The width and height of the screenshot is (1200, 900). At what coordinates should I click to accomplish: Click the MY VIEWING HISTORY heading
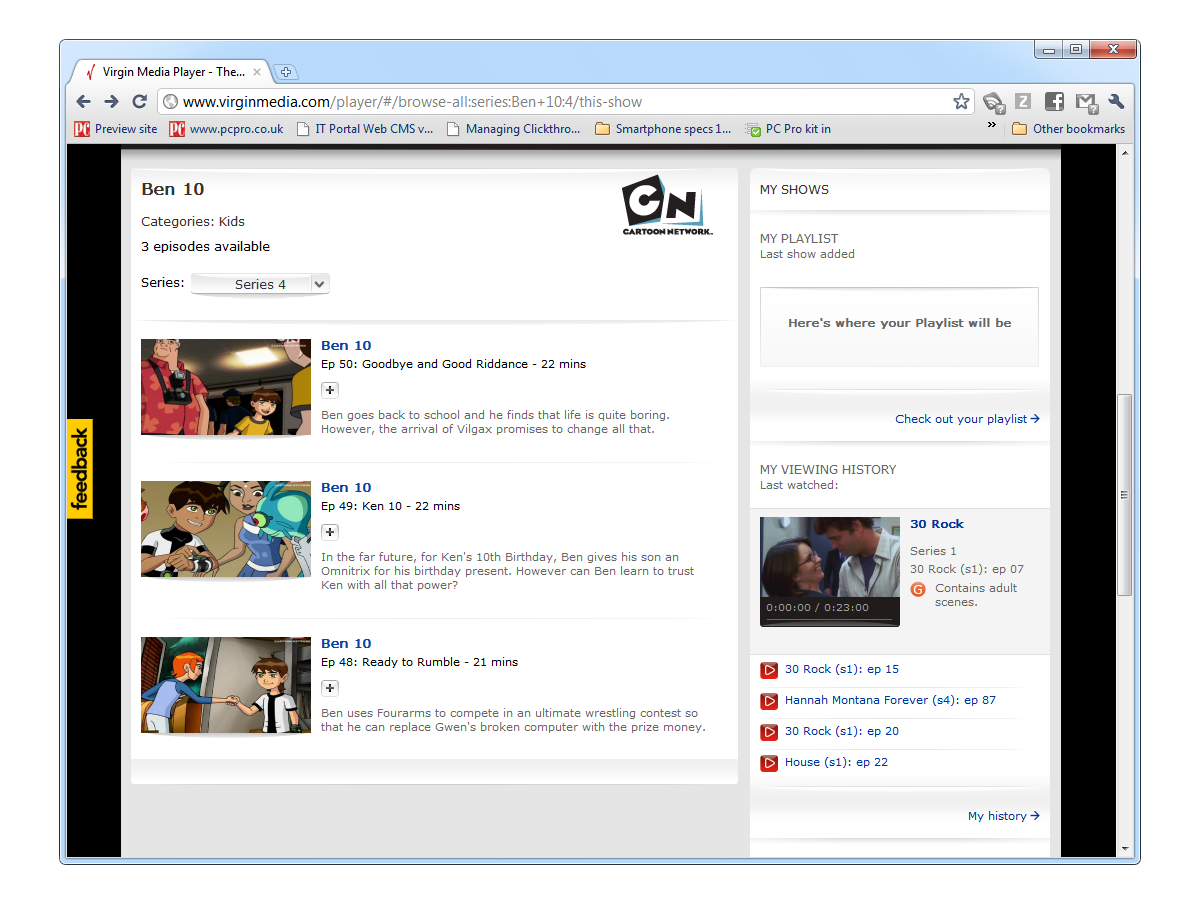tap(828, 469)
